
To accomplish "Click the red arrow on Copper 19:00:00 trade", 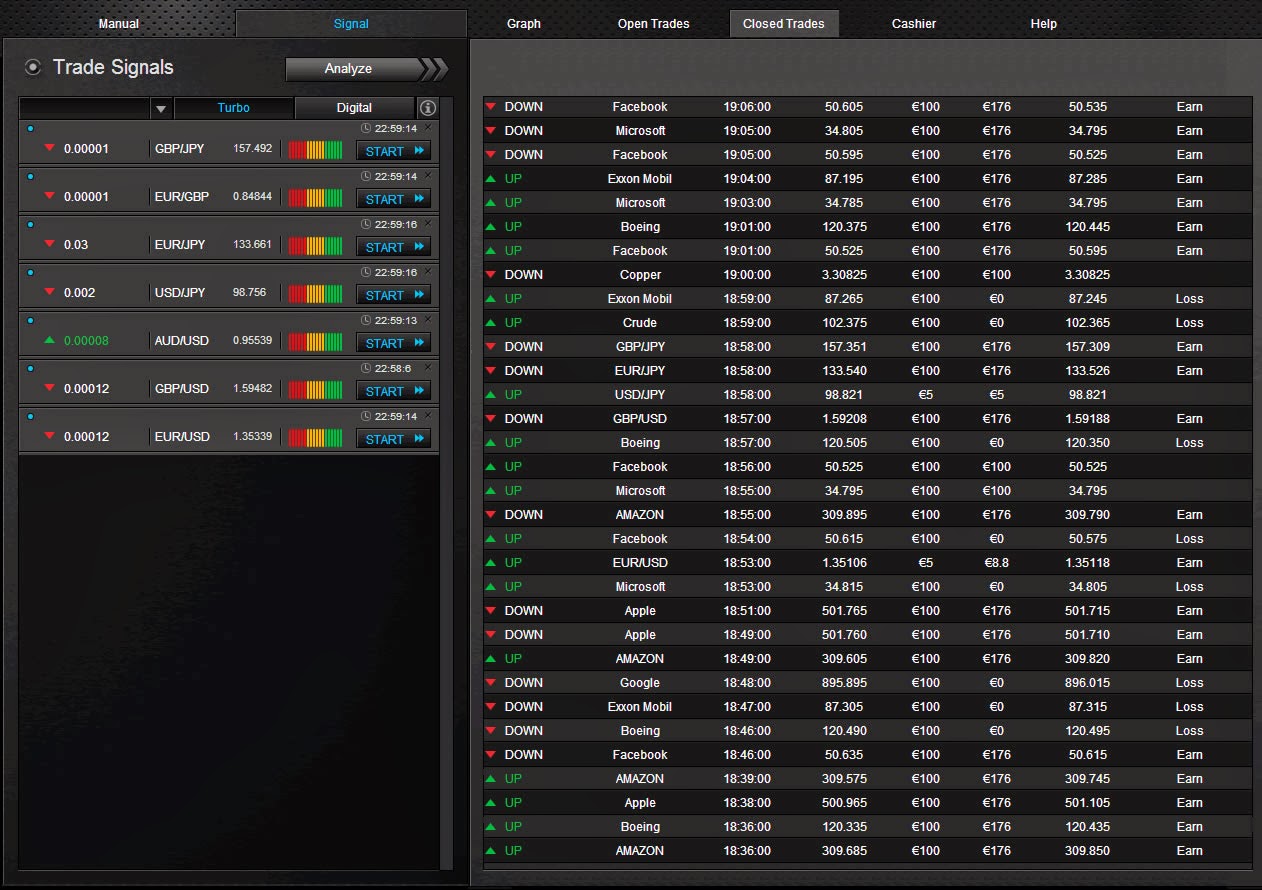I will [x=491, y=274].
